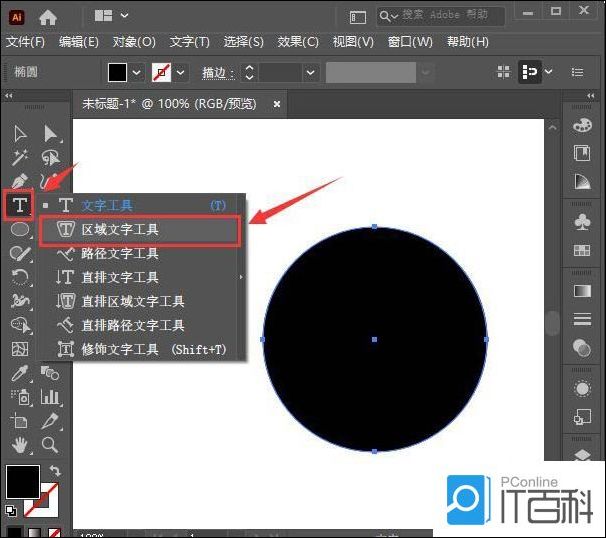Select the Zoom tool magnifier
This screenshot has width=606, height=538.
click(x=50, y=445)
